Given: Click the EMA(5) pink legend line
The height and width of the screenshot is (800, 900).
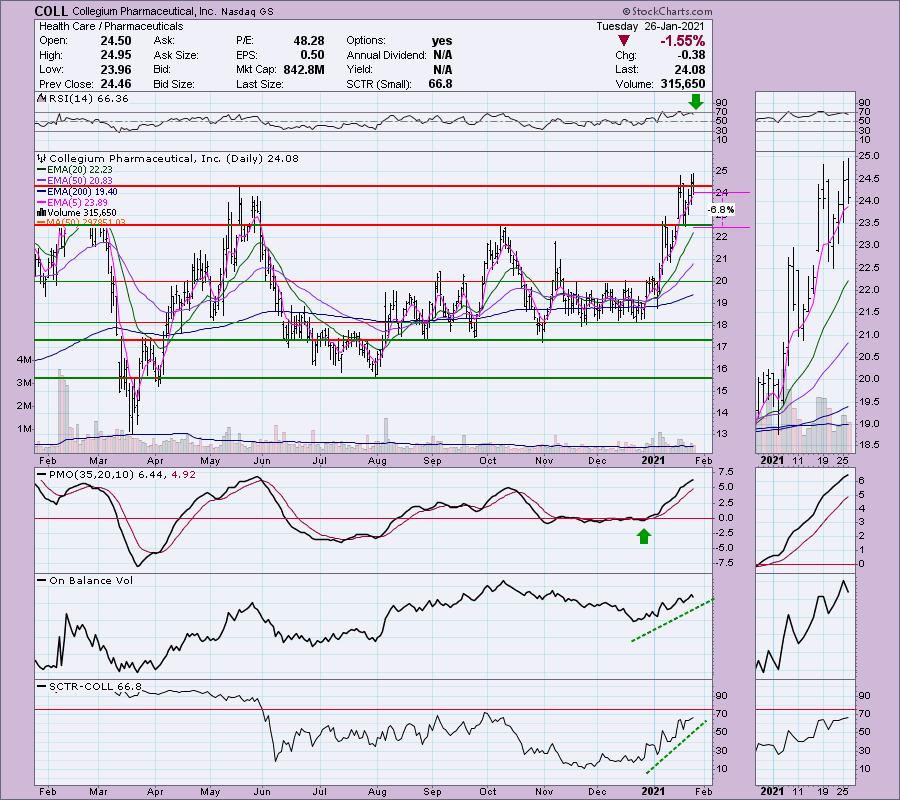Looking at the screenshot, I should tap(42, 203).
